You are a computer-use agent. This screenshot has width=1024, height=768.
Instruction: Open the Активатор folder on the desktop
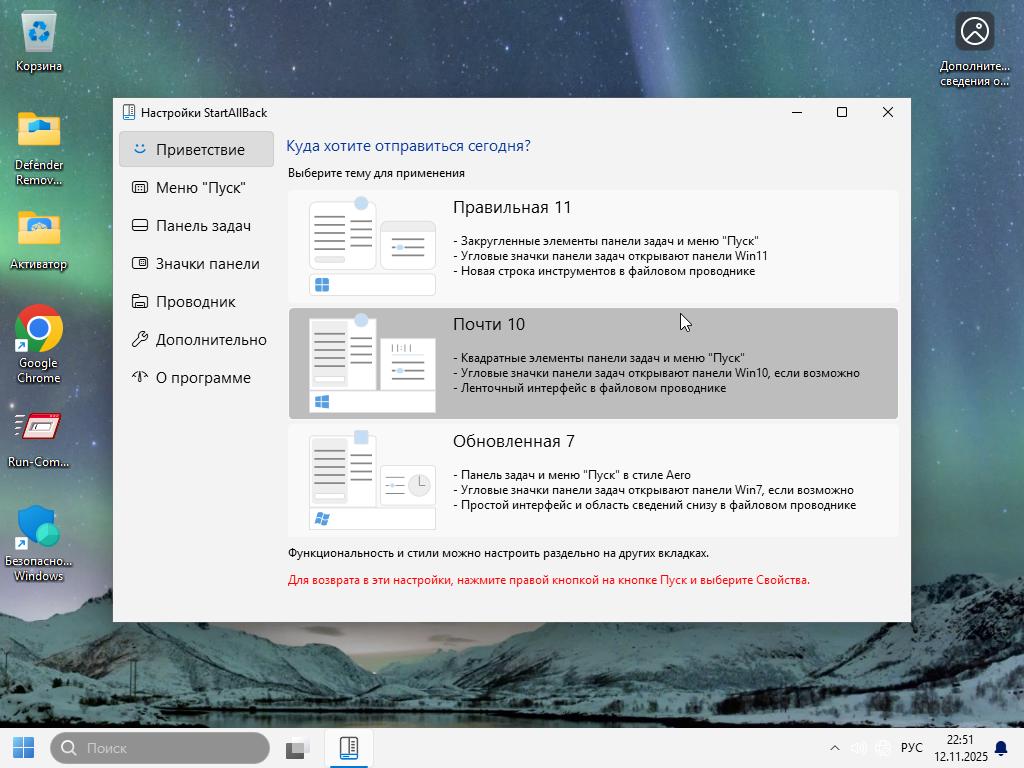pos(39,230)
